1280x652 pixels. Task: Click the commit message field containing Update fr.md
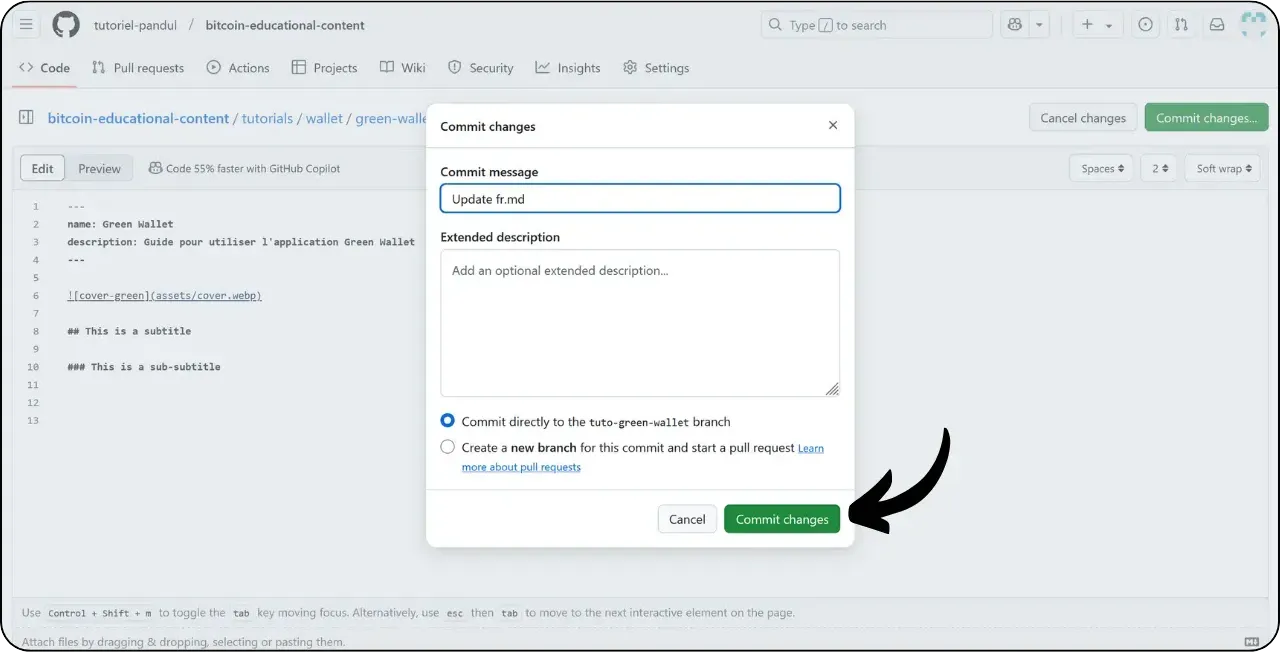point(639,198)
